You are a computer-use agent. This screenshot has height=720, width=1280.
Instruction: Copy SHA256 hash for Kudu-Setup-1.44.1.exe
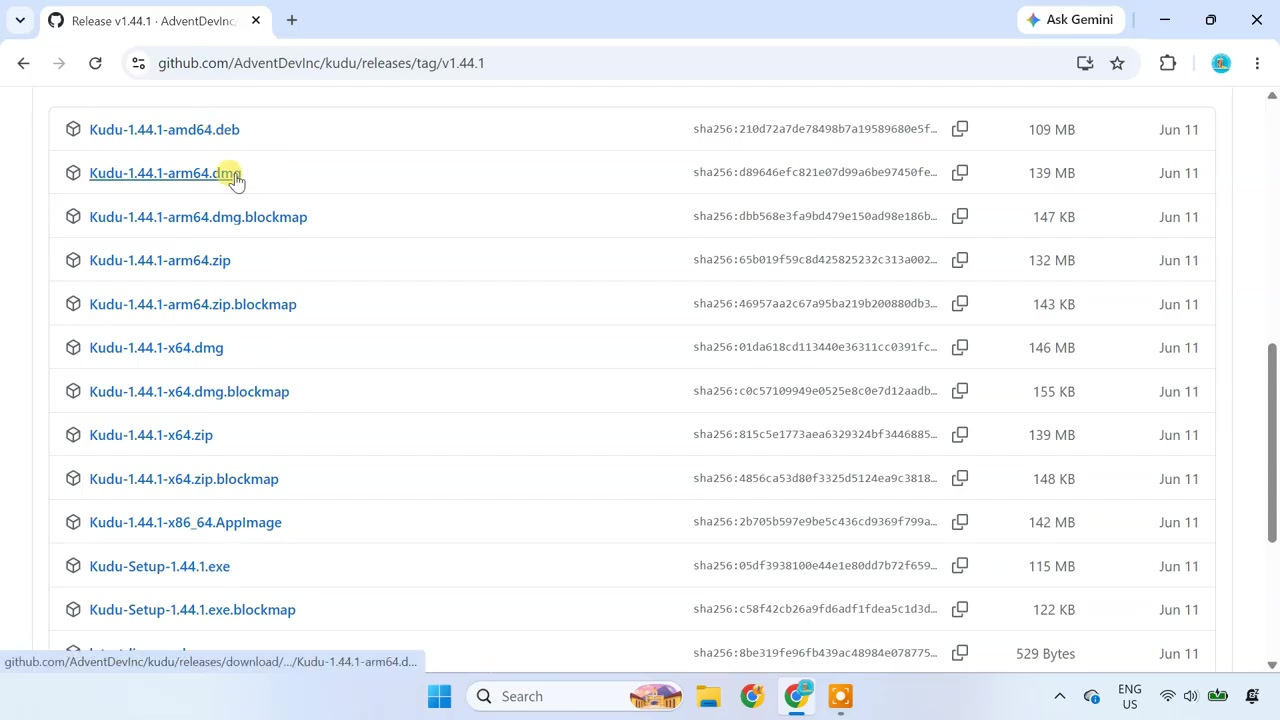[x=960, y=566]
